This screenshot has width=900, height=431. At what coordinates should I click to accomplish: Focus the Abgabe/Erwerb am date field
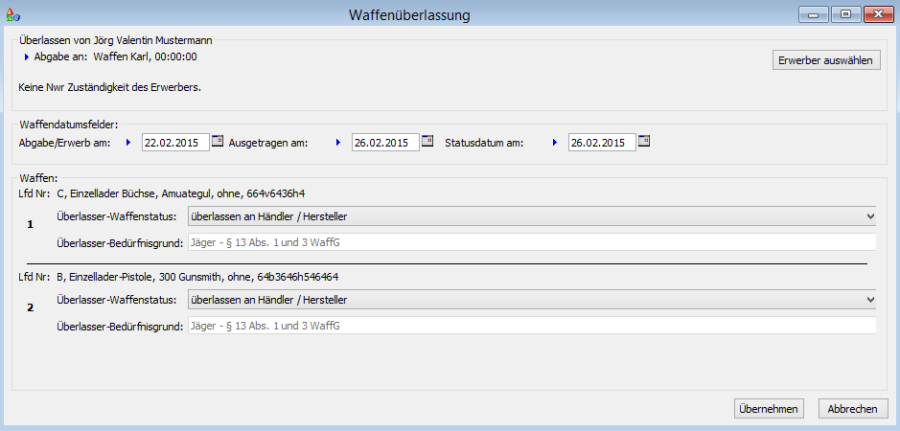click(175, 143)
